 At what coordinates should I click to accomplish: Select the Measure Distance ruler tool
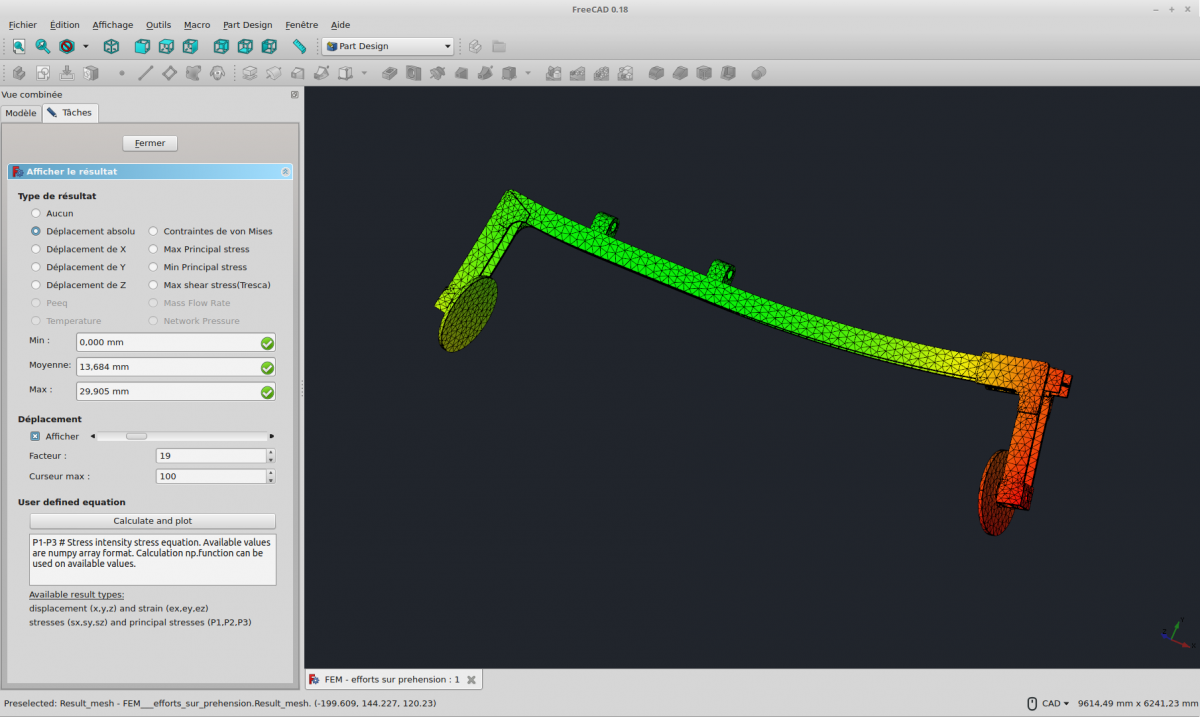pyautogui.click(x=299, y=46)
